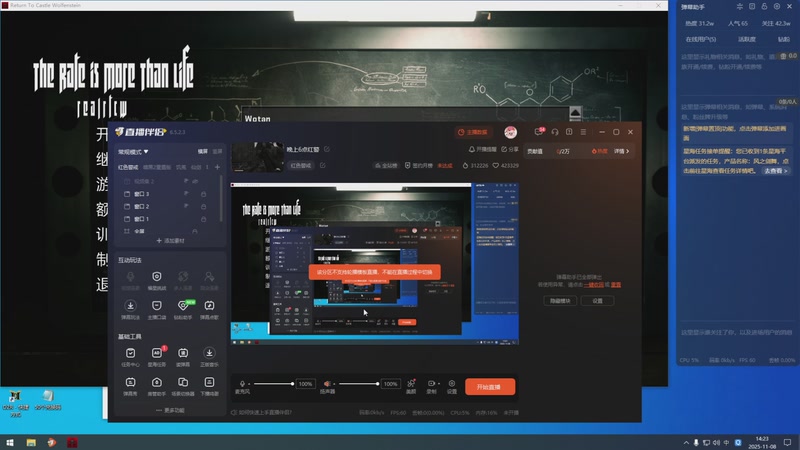Image resolution: width=800 pixels, height=450 pixels.
Task: Open the 场景切换器 tool
Action: point(183,386)
